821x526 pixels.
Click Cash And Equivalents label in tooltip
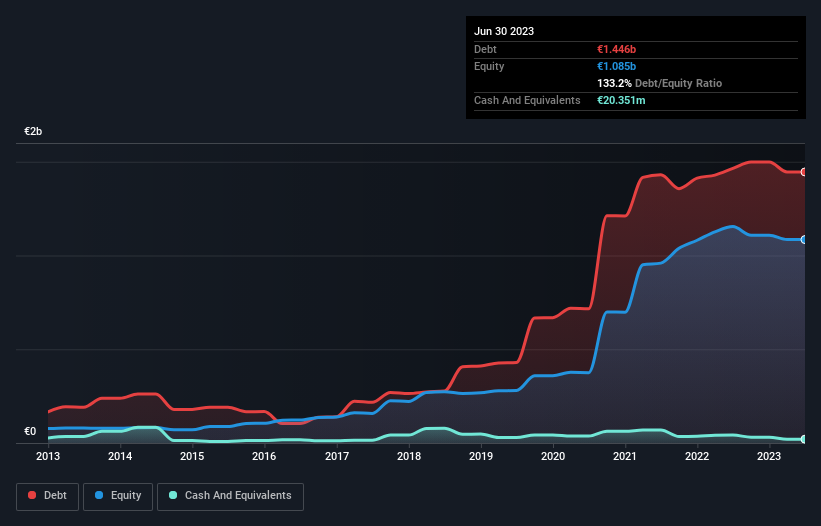point(527,100)
